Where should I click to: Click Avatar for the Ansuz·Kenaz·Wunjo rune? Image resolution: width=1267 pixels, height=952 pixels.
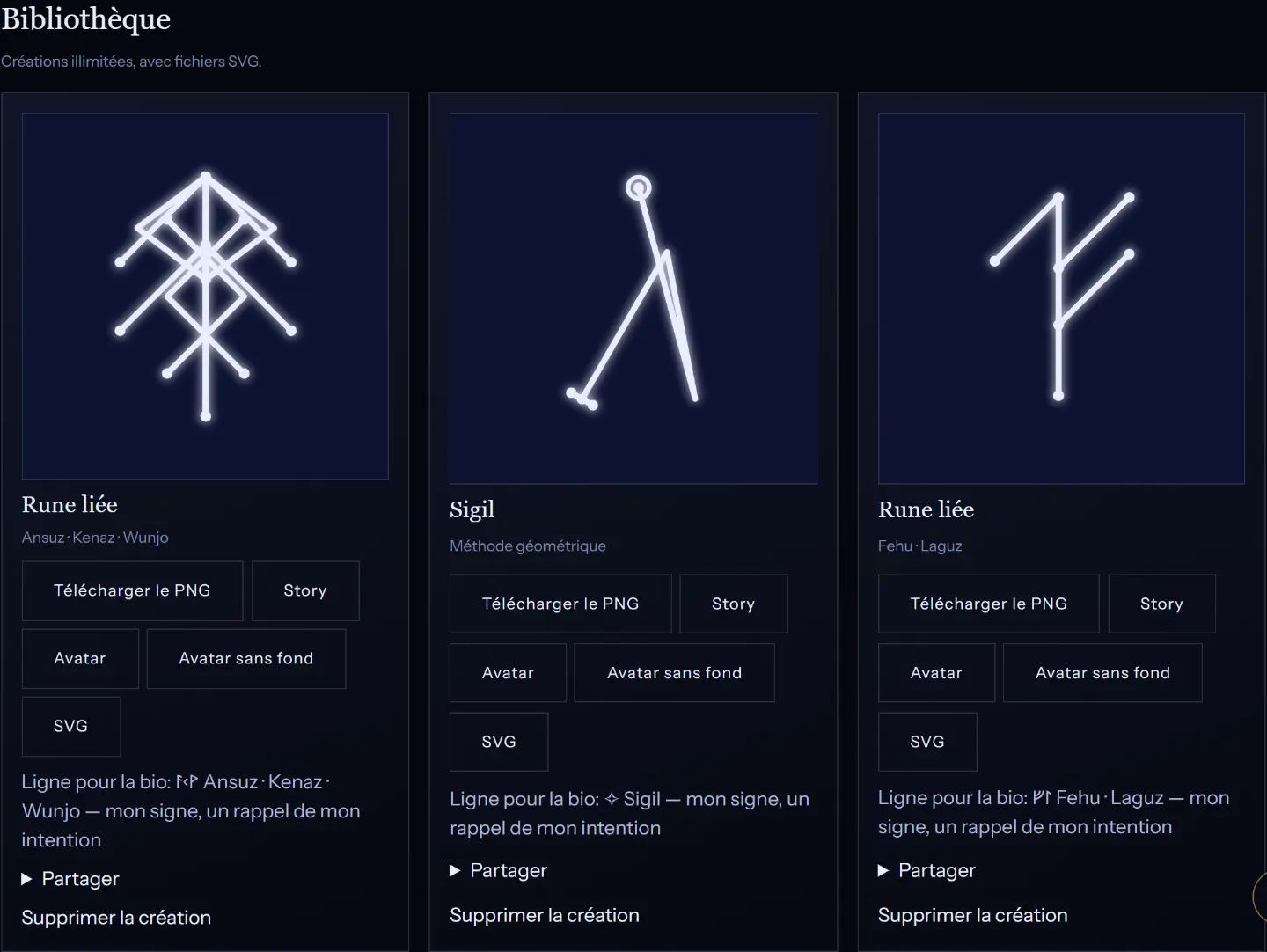click(x=80, y=658)
